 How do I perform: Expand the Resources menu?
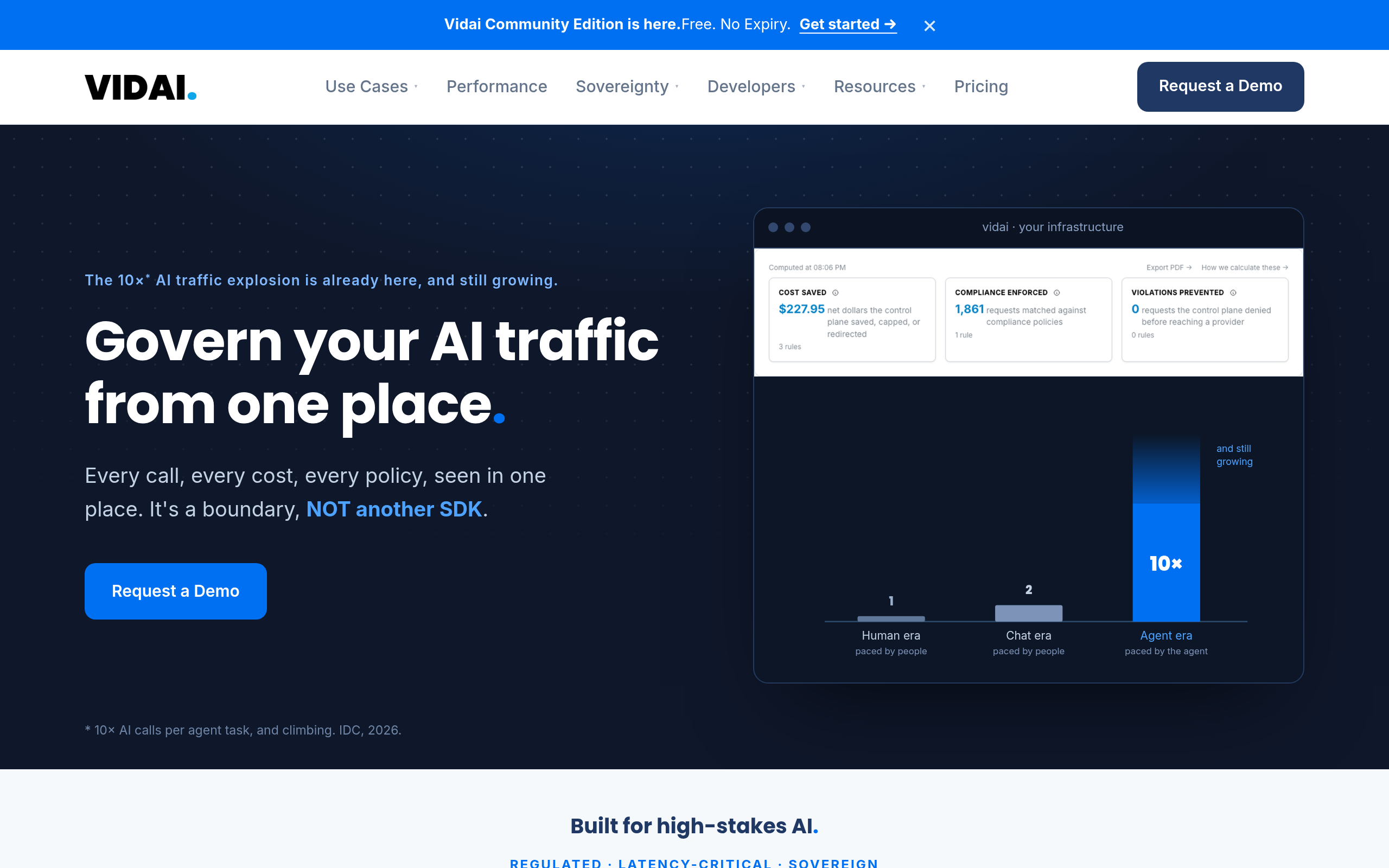[880, 87]
